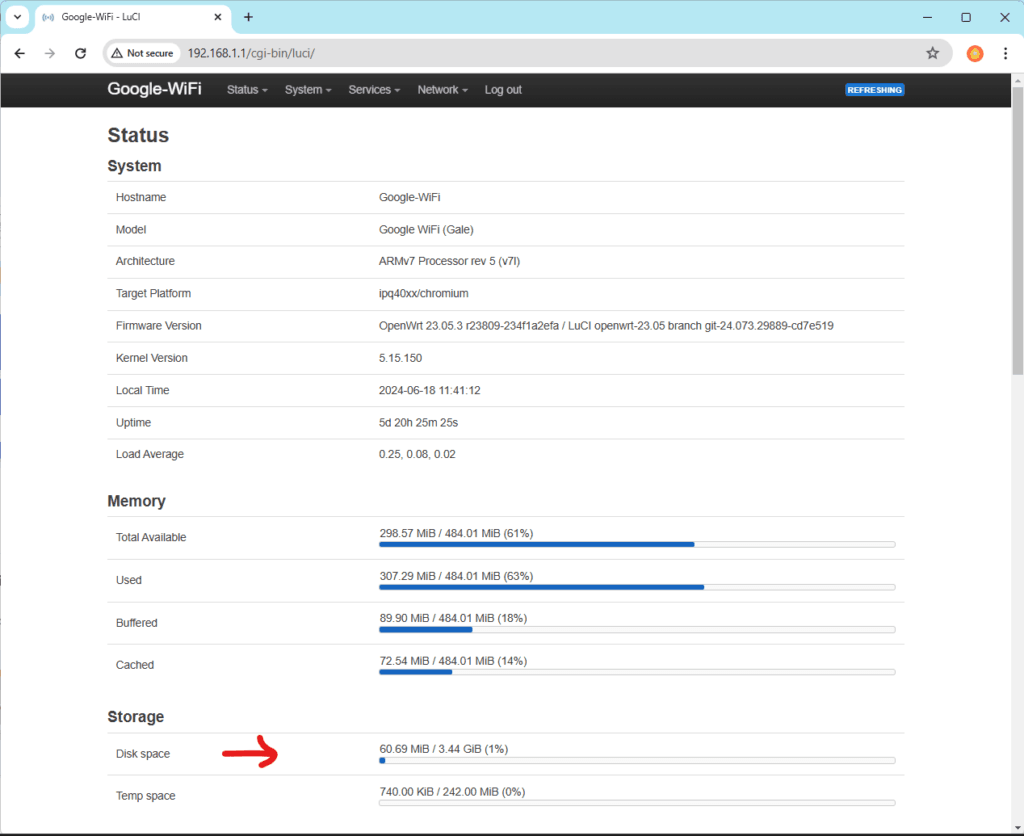Click the Model value Google WiFi (Gale)

426,230
